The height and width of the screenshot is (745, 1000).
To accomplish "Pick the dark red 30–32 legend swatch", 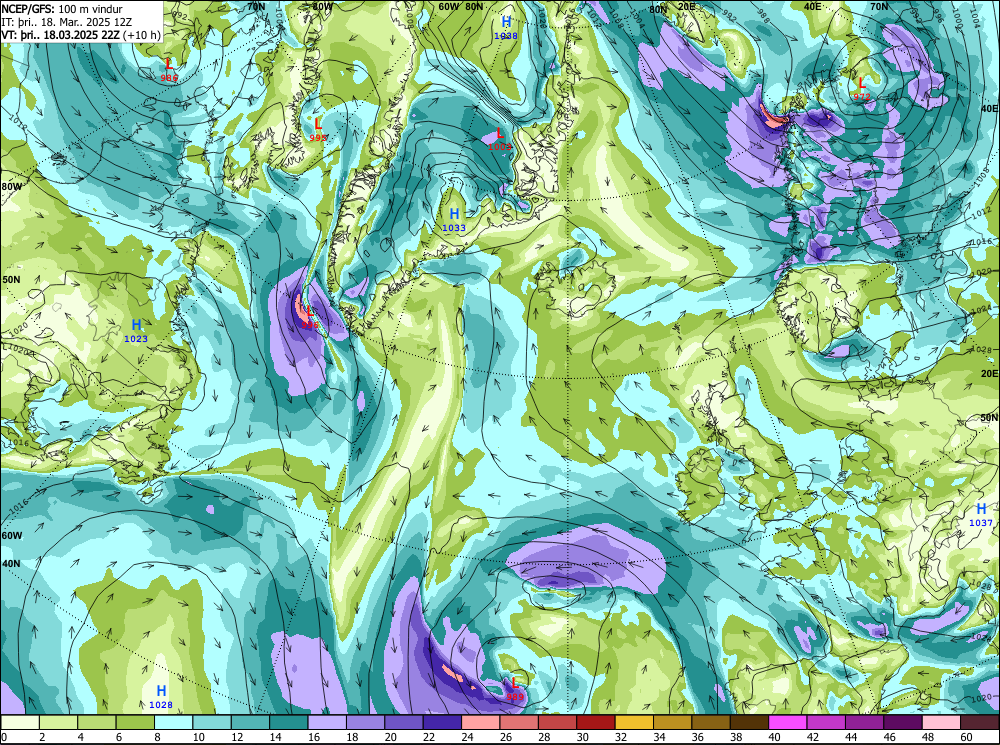I will point(595,722).
